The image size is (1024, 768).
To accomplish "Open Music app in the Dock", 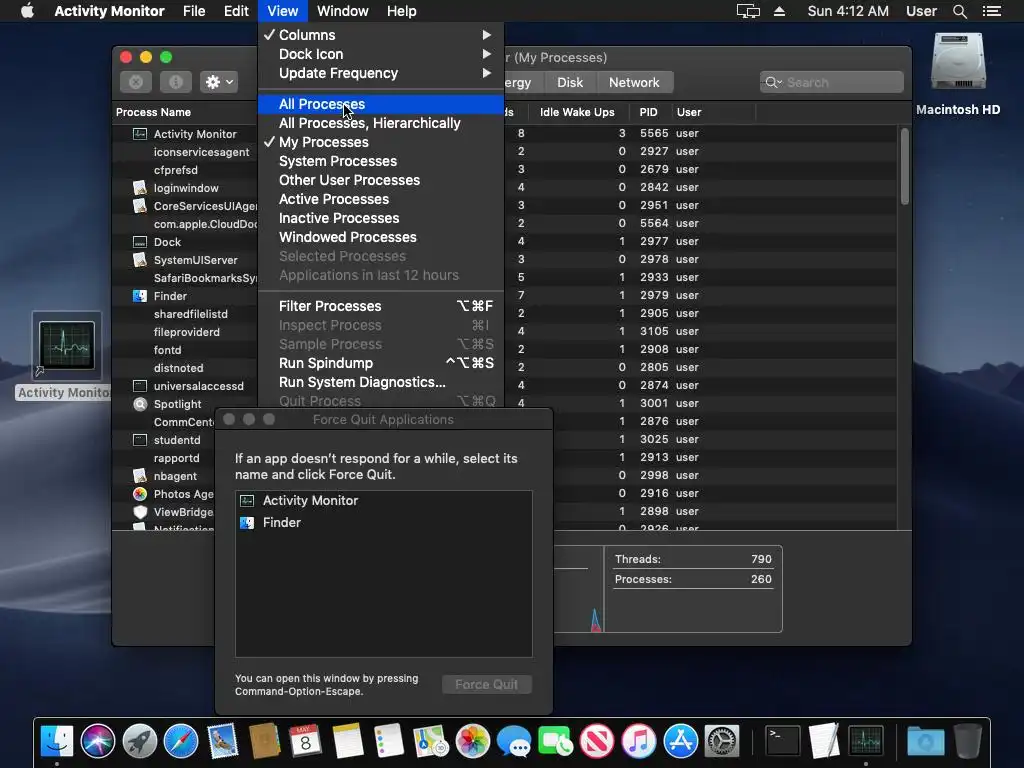I will click(x=639, y=741).
